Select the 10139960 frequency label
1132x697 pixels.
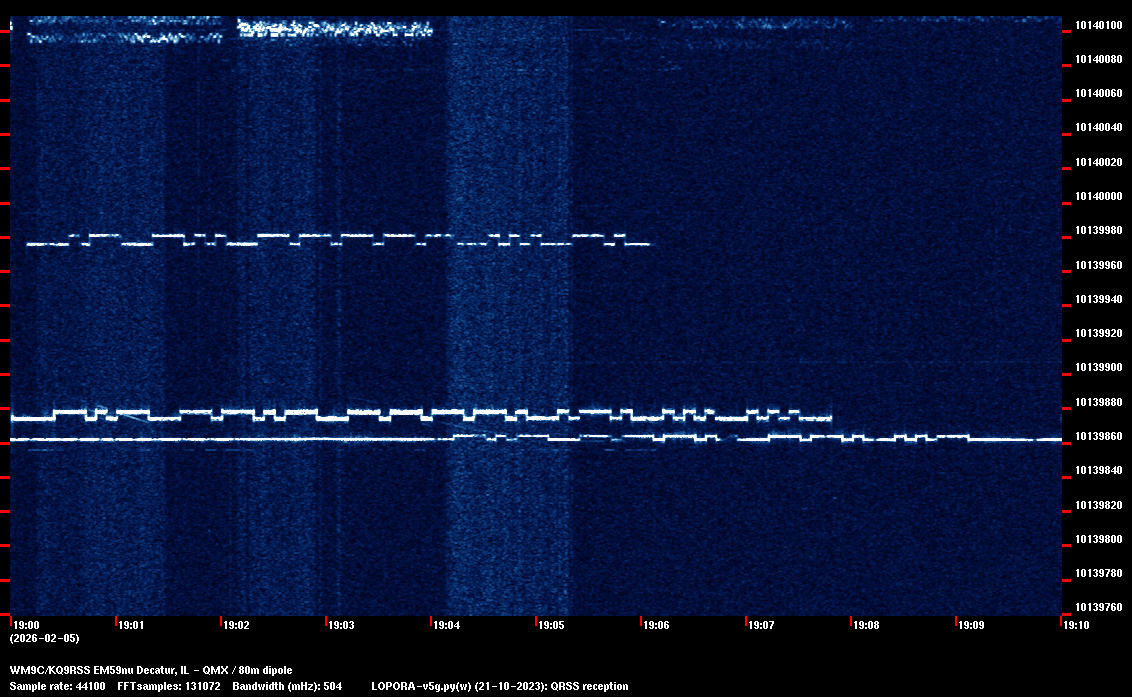tap(1099, 265)
